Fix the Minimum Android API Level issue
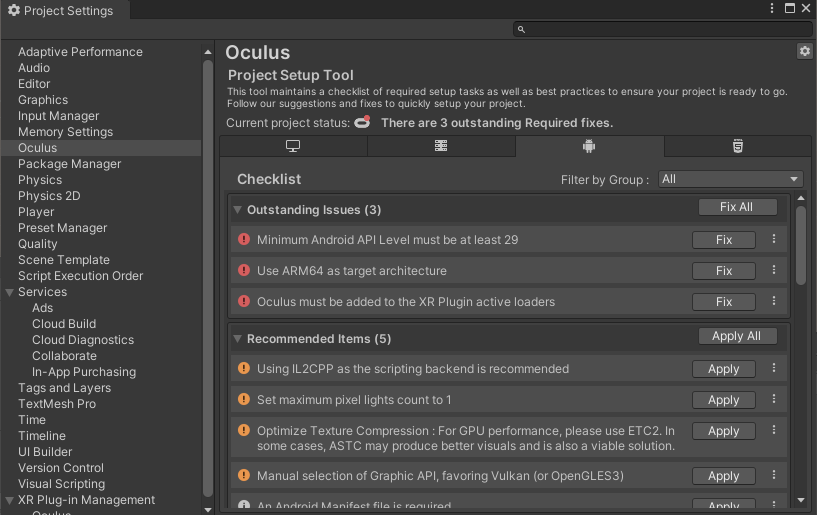 point(724,240)
